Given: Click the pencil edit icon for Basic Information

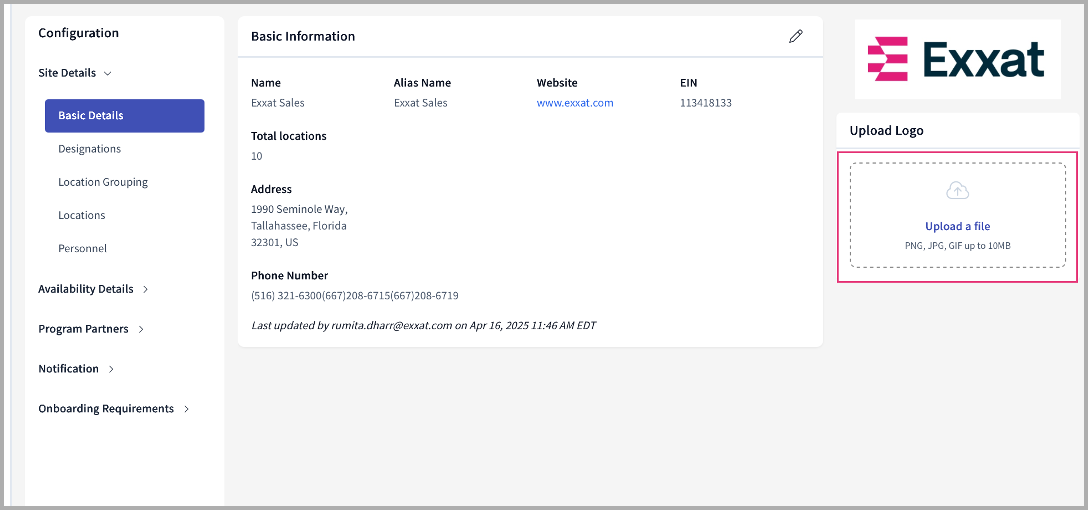Looking at the screenshot, I should pyautogui.click(x=795, y=37).
